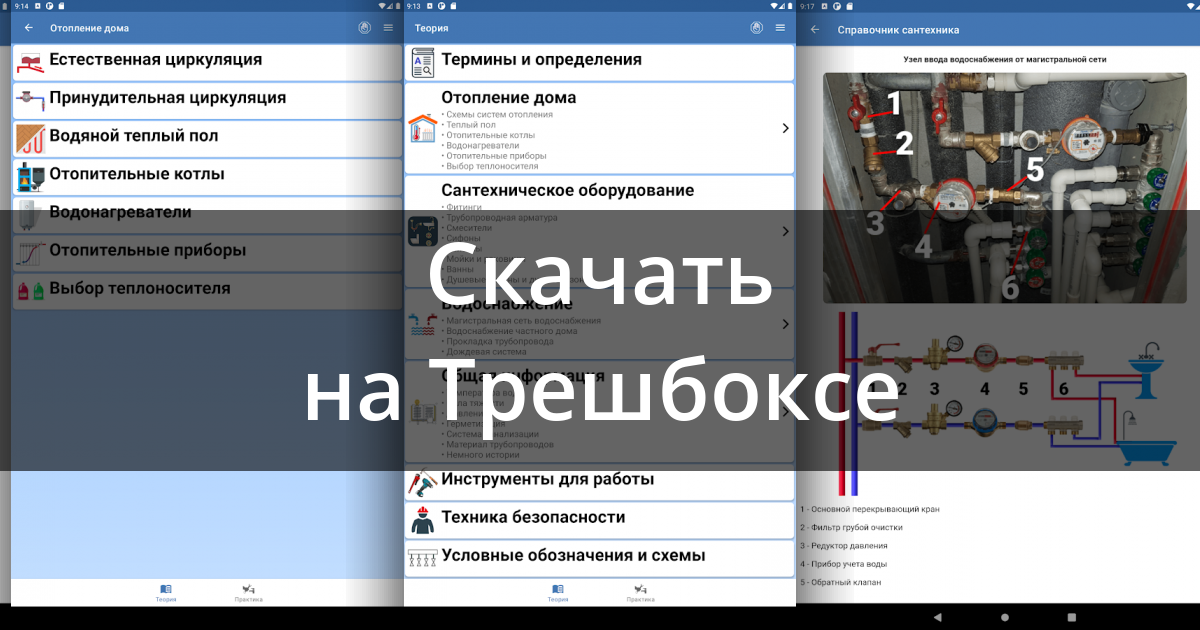This screenshot has width=1200, height=630.
Task: Tap the Инструменты для работы tools icon
Action: pyautogui.click(x=422, y=482)
